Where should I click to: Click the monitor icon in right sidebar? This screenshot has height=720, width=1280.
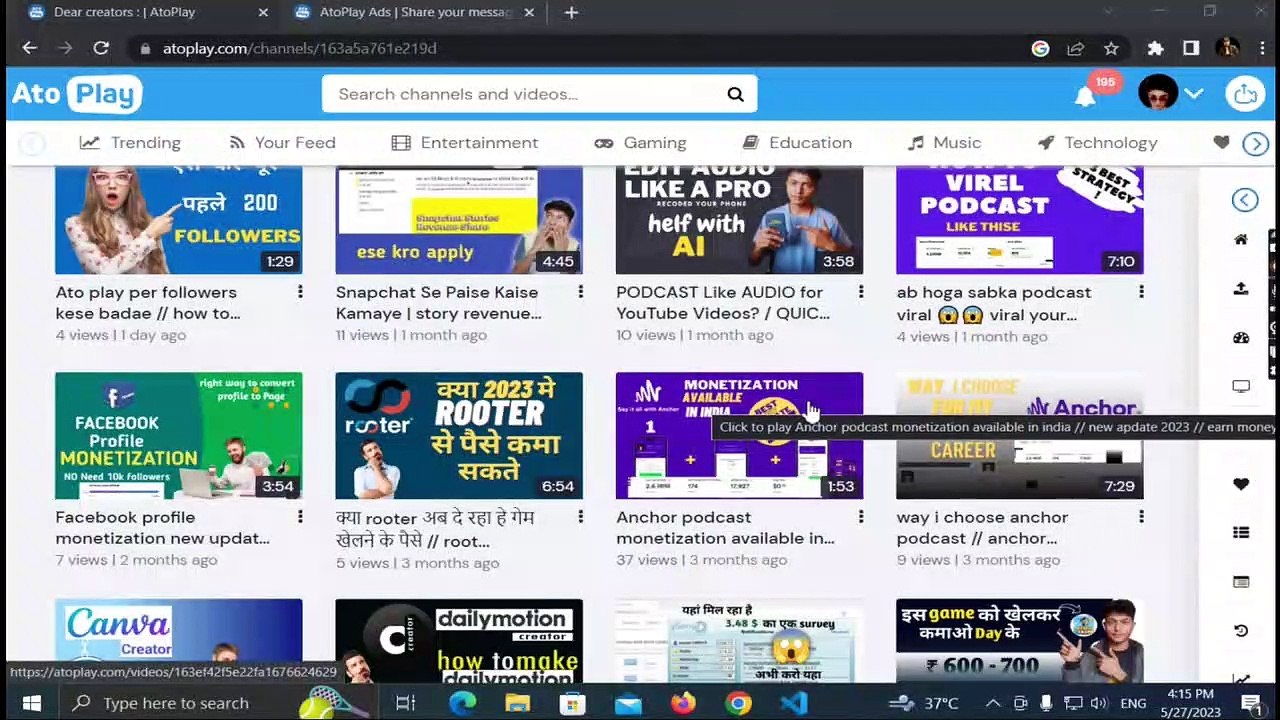click(x=1241, y=386)
